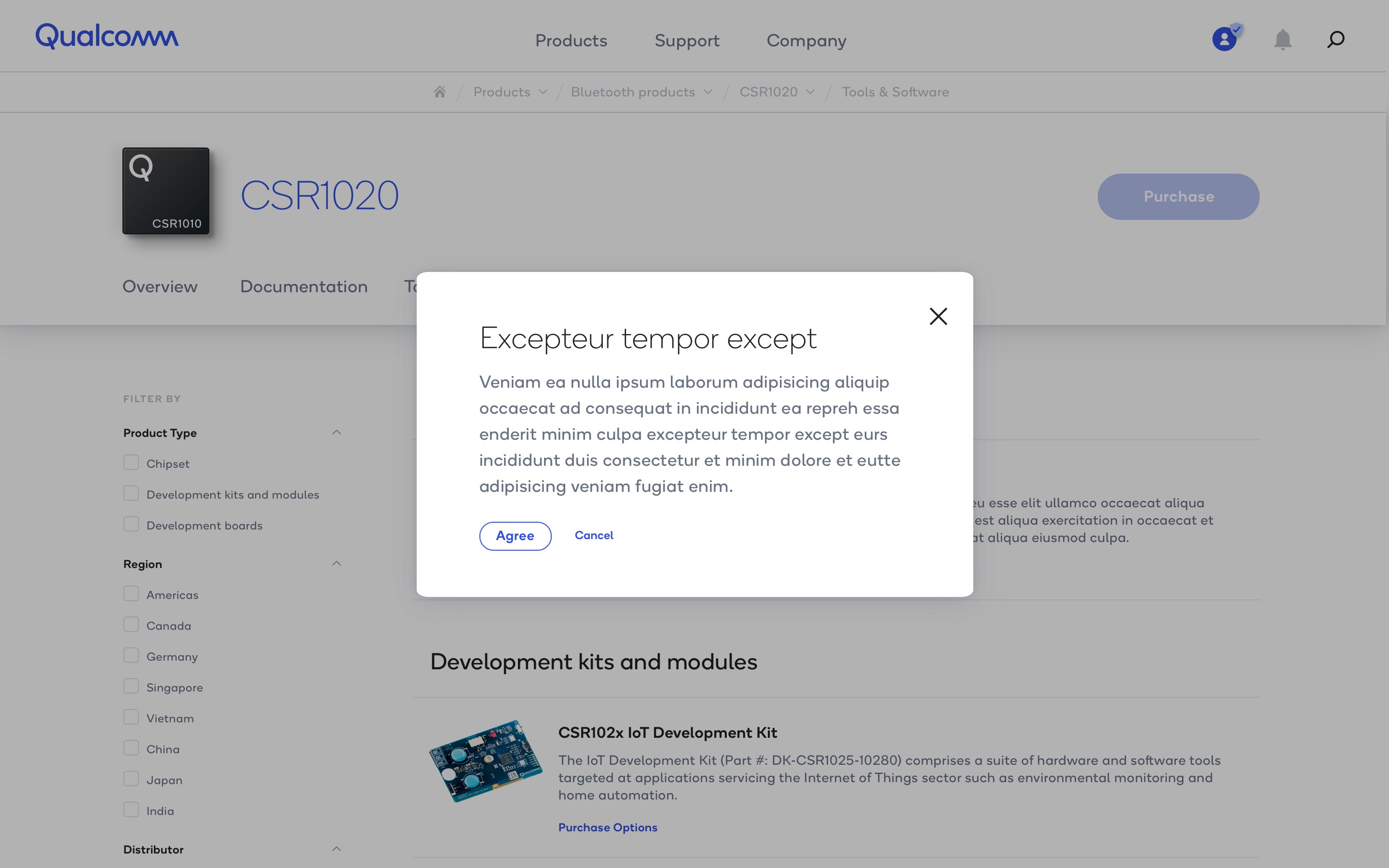This screenshot has width=1389, height=868.
Task: Expand the Products breadcrumb dropdown
Action: (x=543, y=92)
